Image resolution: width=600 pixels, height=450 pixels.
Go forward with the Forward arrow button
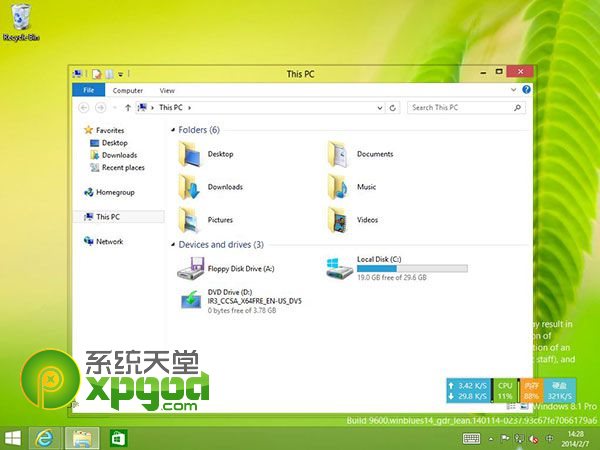coord(100,108)
